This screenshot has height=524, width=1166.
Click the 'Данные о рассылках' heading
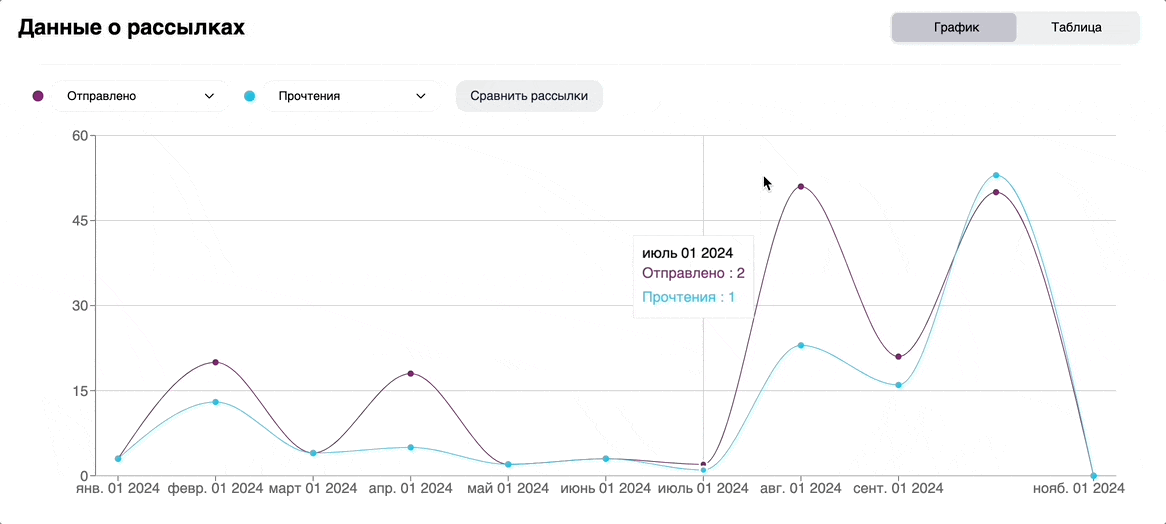pyautogui.click(x=132, y=28)
